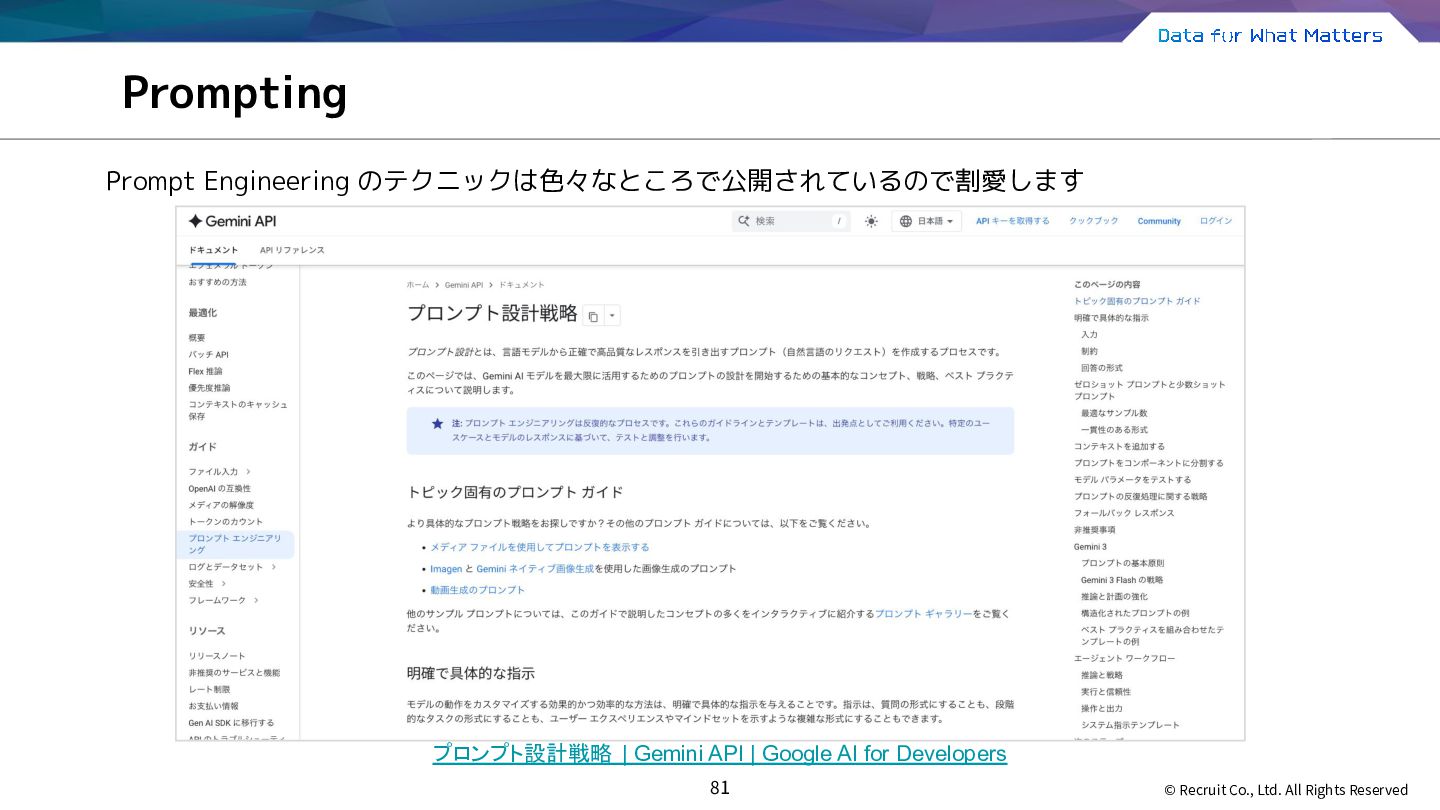Expand the フレームワーク sidebar item
This screenshot has height=810, width=1440.
click(224, 600)
